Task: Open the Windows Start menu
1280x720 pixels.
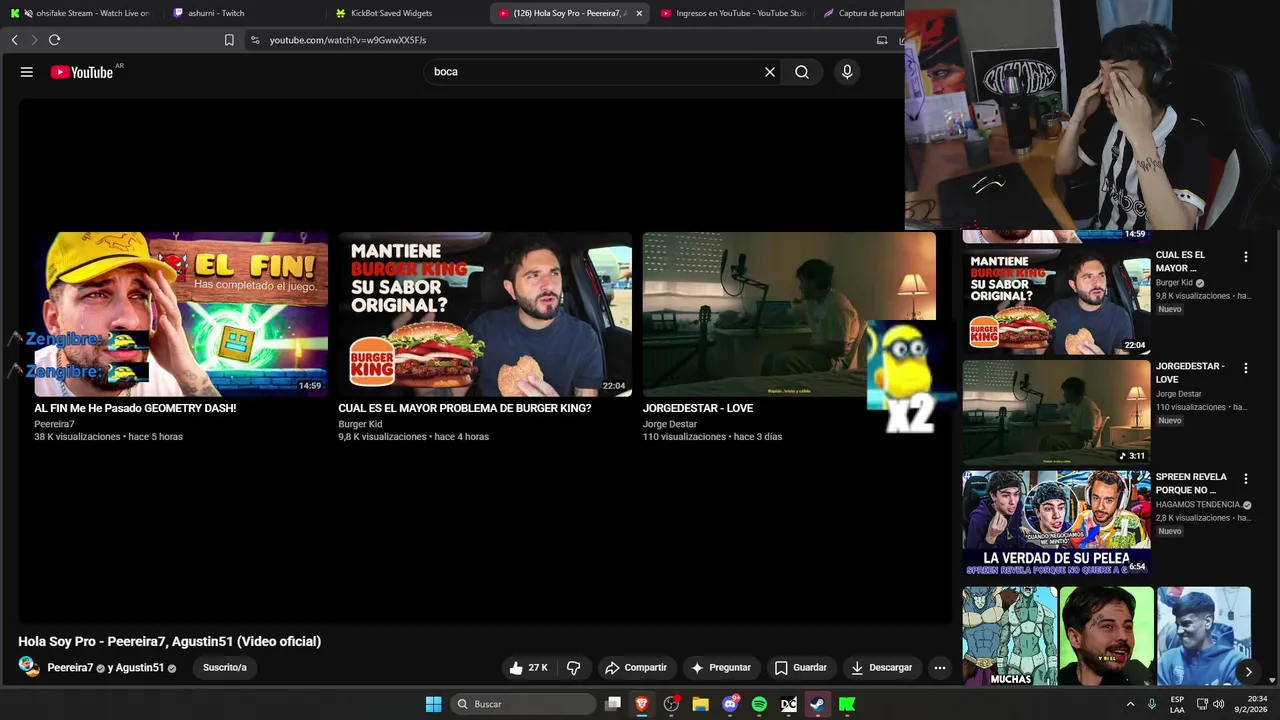Action: click(x=433, y=704)
